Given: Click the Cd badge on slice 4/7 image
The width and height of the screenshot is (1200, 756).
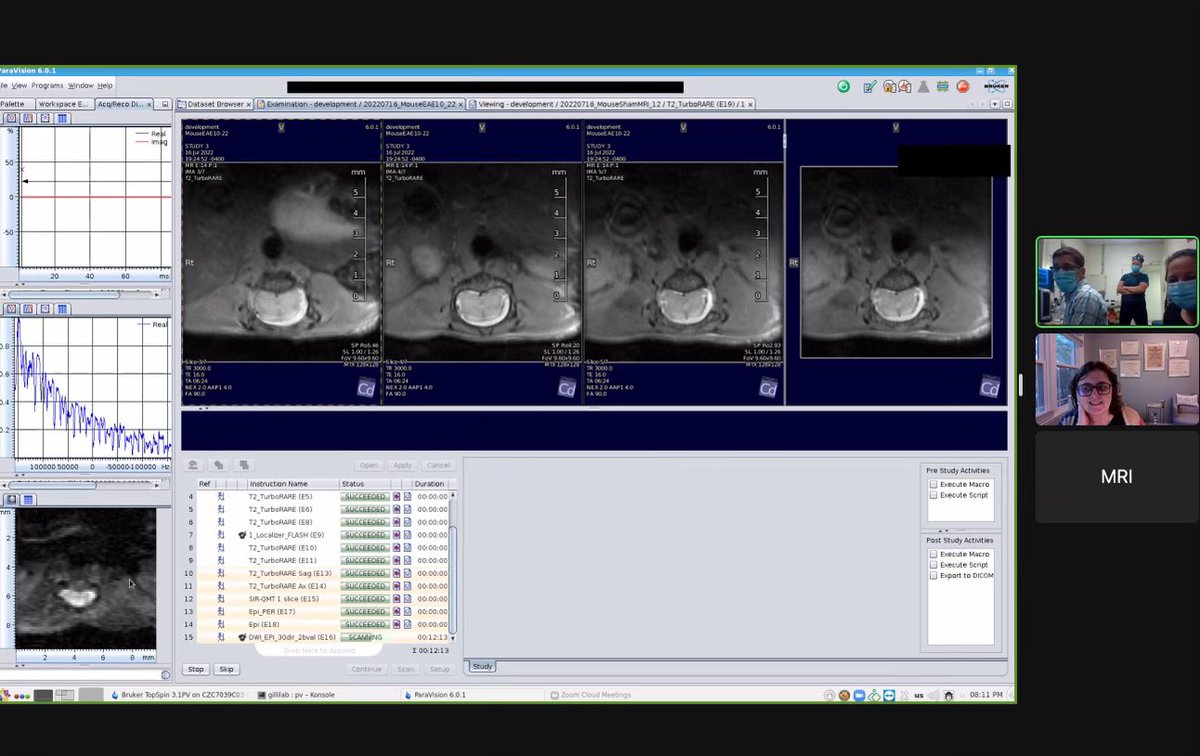Looking at the screenshot, I should (x=567, y=388).
